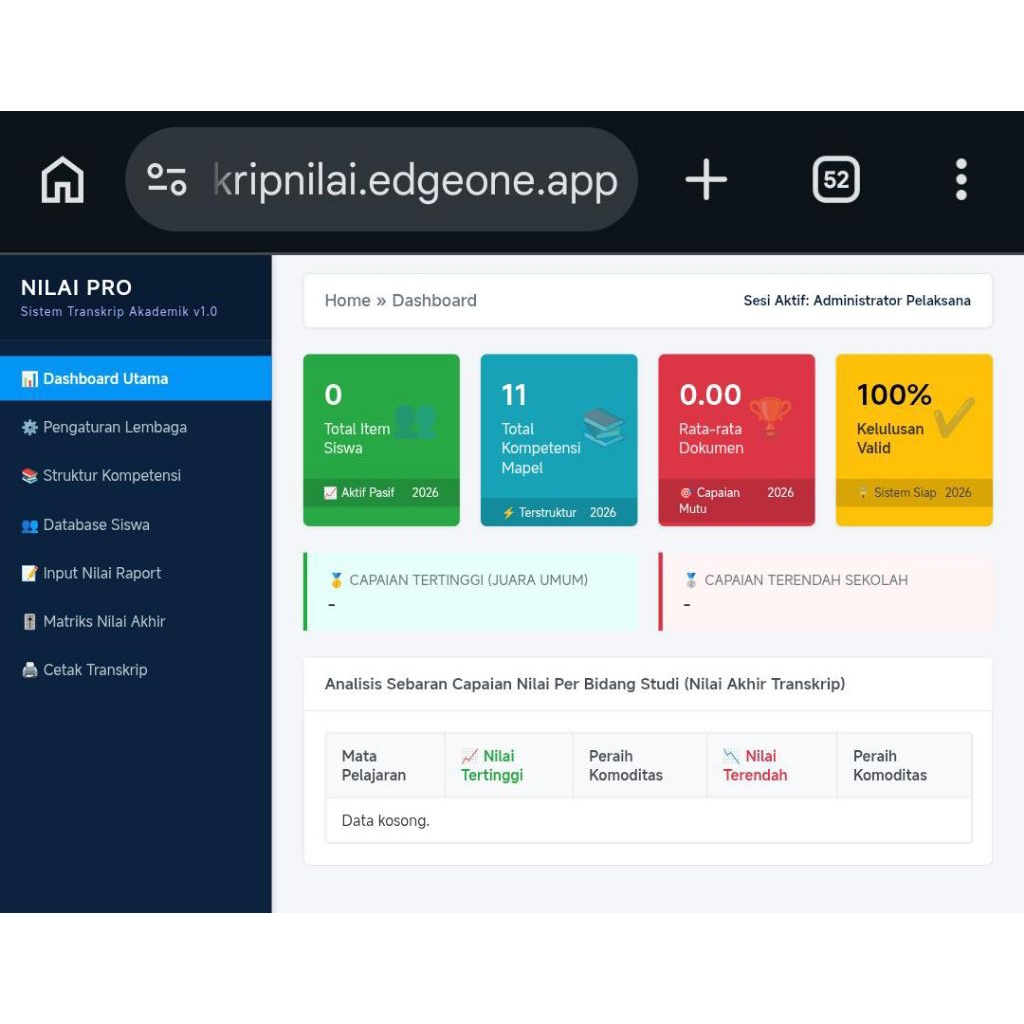Open Matriks Nilai Akhir menu item
Image resolution: width=1024 pixels, height=1024 pixels.
pyautogui.click(x=136, y=621)
